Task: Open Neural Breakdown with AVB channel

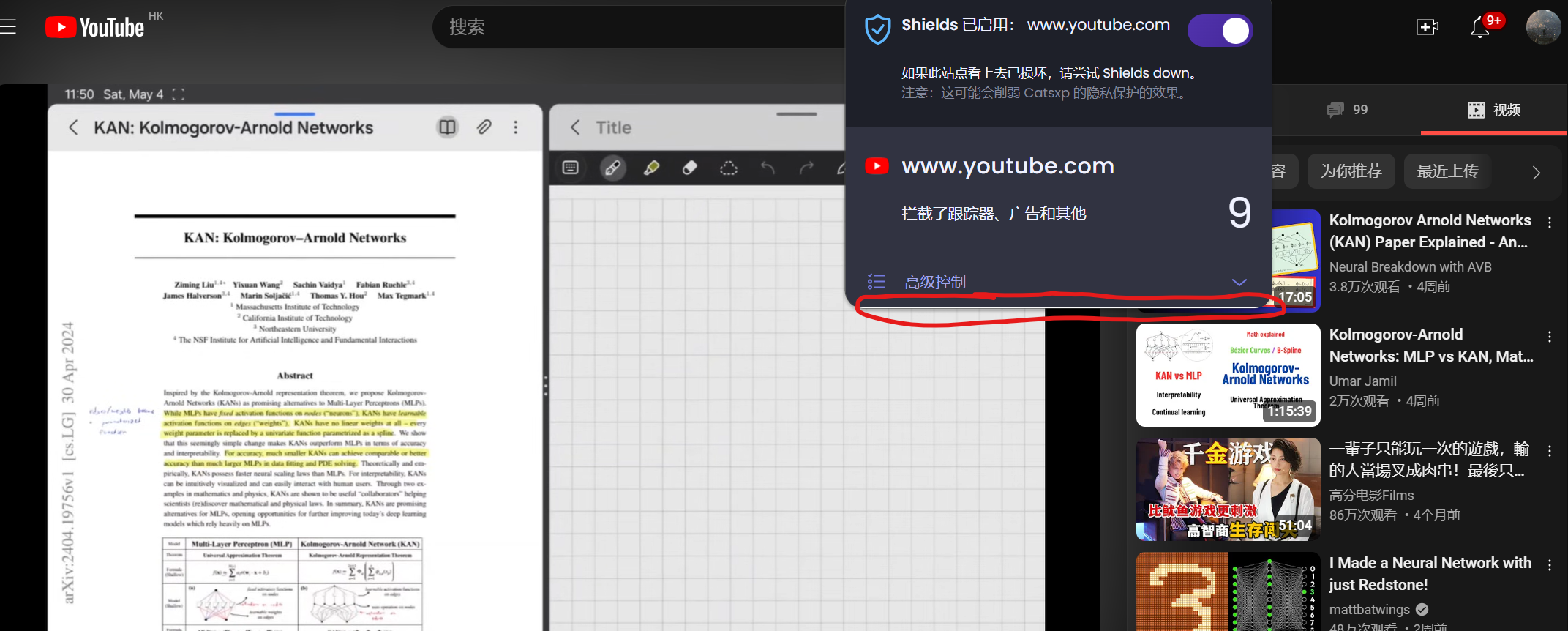Action: tap(1410, 267)
